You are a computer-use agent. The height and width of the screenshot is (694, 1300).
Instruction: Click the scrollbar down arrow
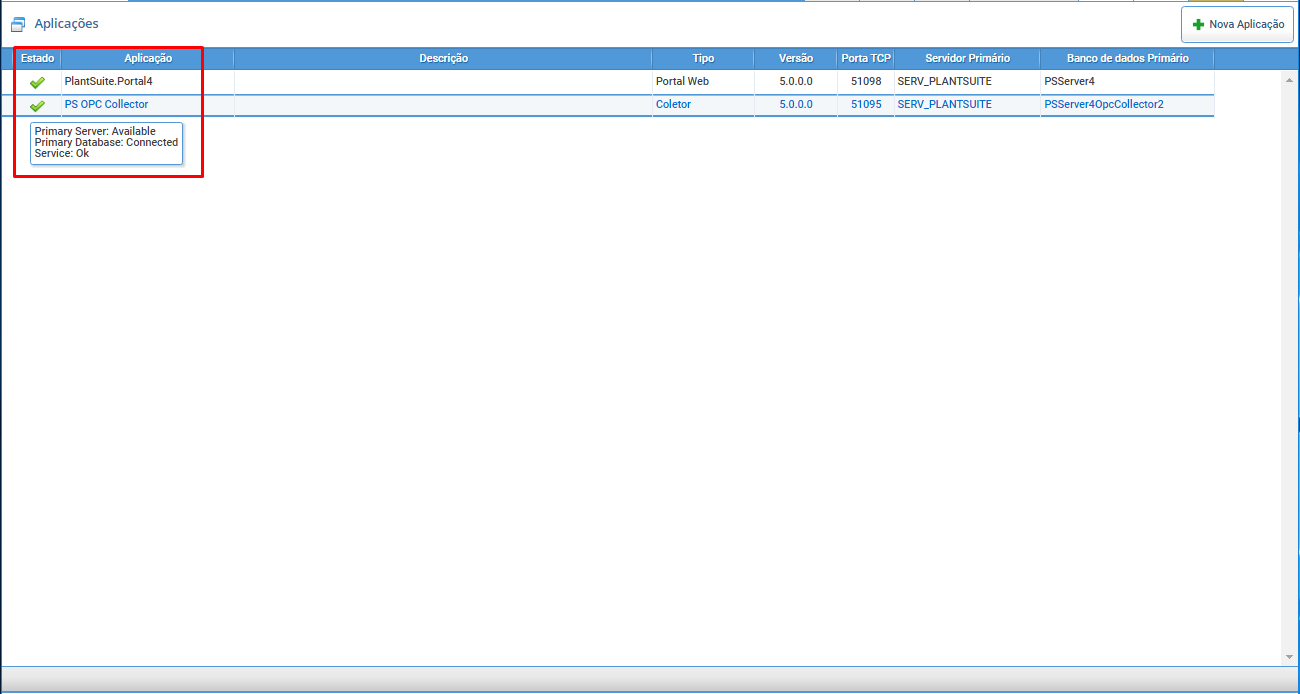click(x=1288, y=657)
